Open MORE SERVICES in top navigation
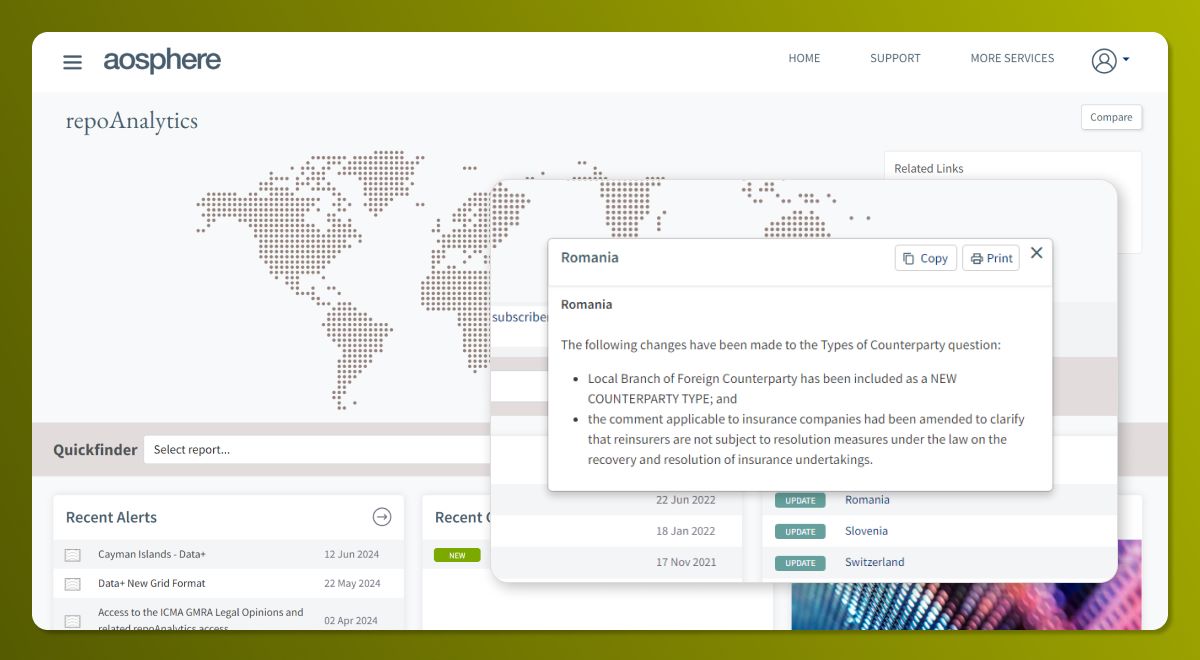The image size is (1200, 660). [1011, 58]
